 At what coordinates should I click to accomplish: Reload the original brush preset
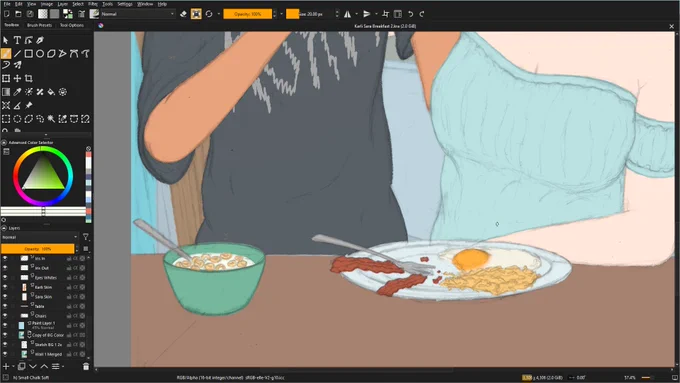[x=209, y=14]
